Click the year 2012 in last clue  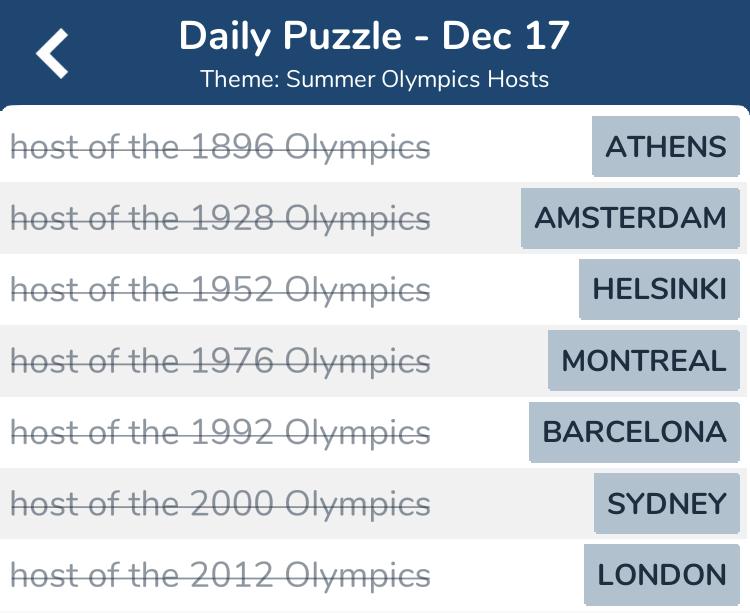pyautogui.click(x=233, y=574)
